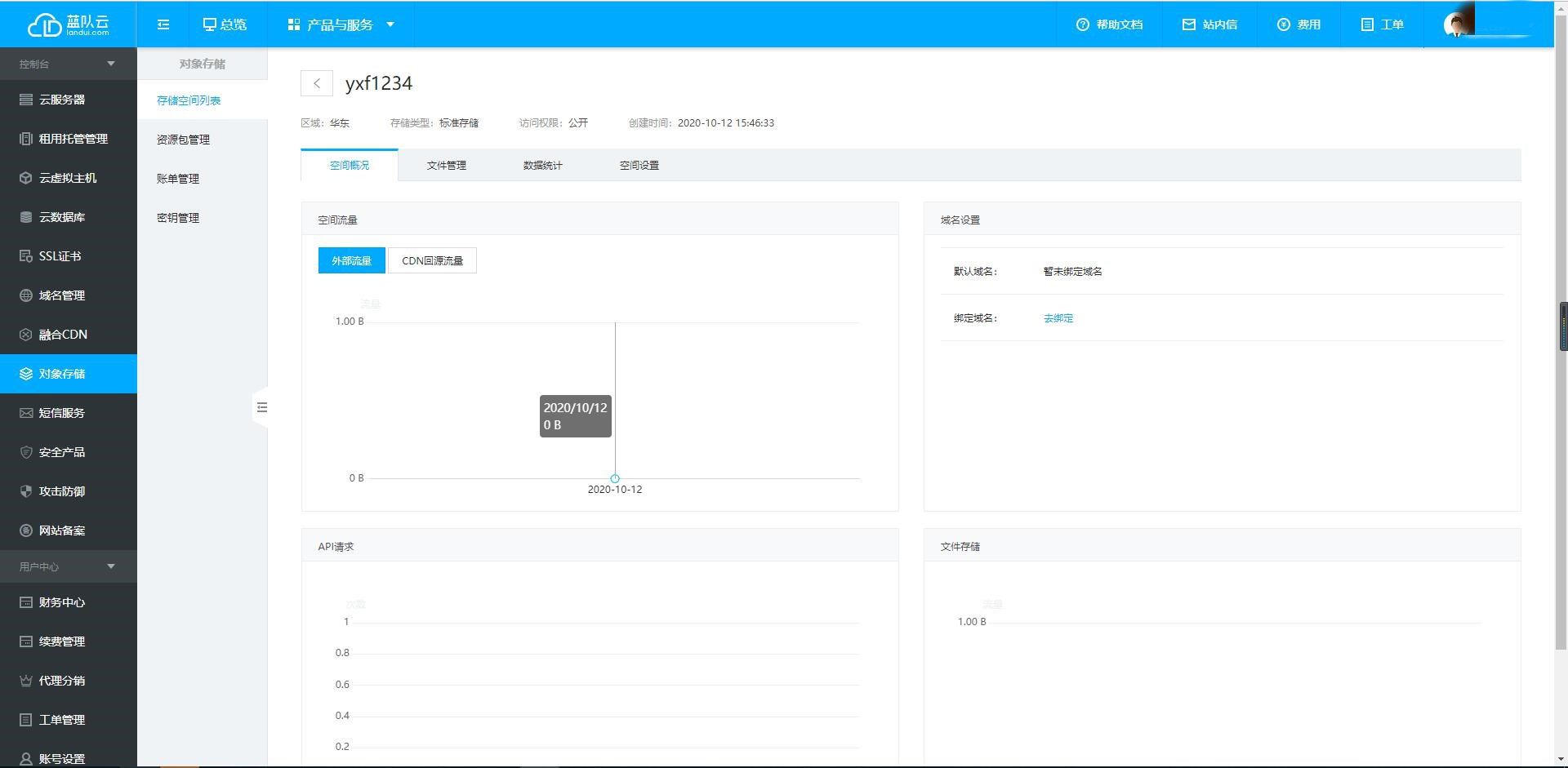Switch to CDN回源流量 traffic view

tap(432, 260)
